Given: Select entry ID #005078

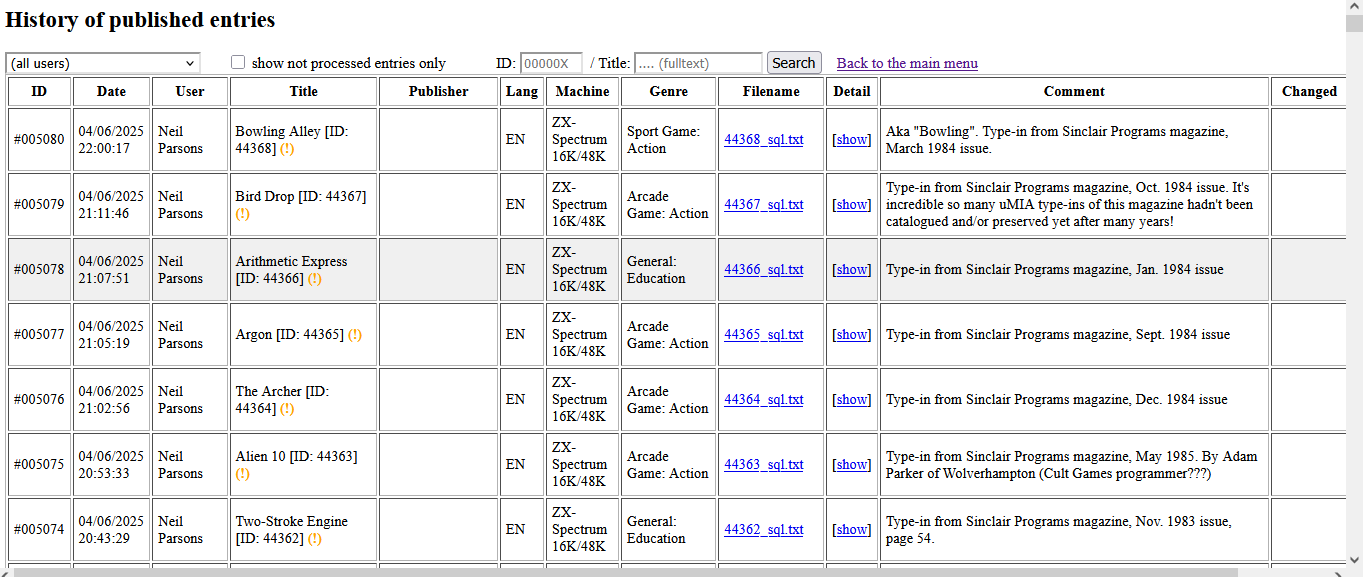Looking at the screenshot, I should point(39,269).
